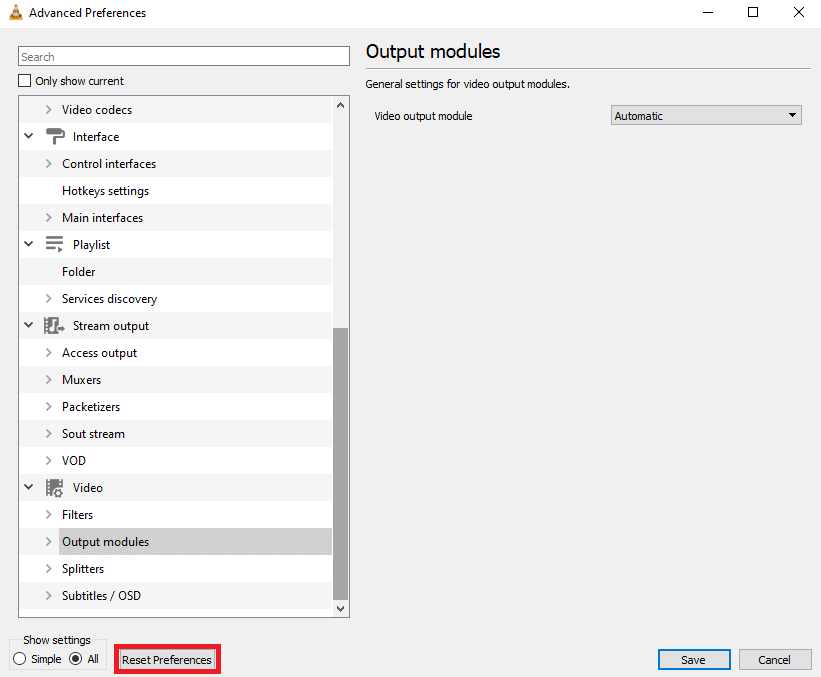This screenshot has width=821, height=677.
Task: Close the Advanced Preferences window
Action: [x=798, y=12]
